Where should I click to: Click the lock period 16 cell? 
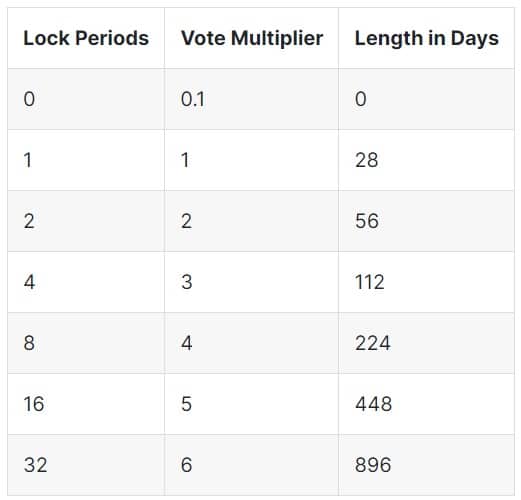86,404
